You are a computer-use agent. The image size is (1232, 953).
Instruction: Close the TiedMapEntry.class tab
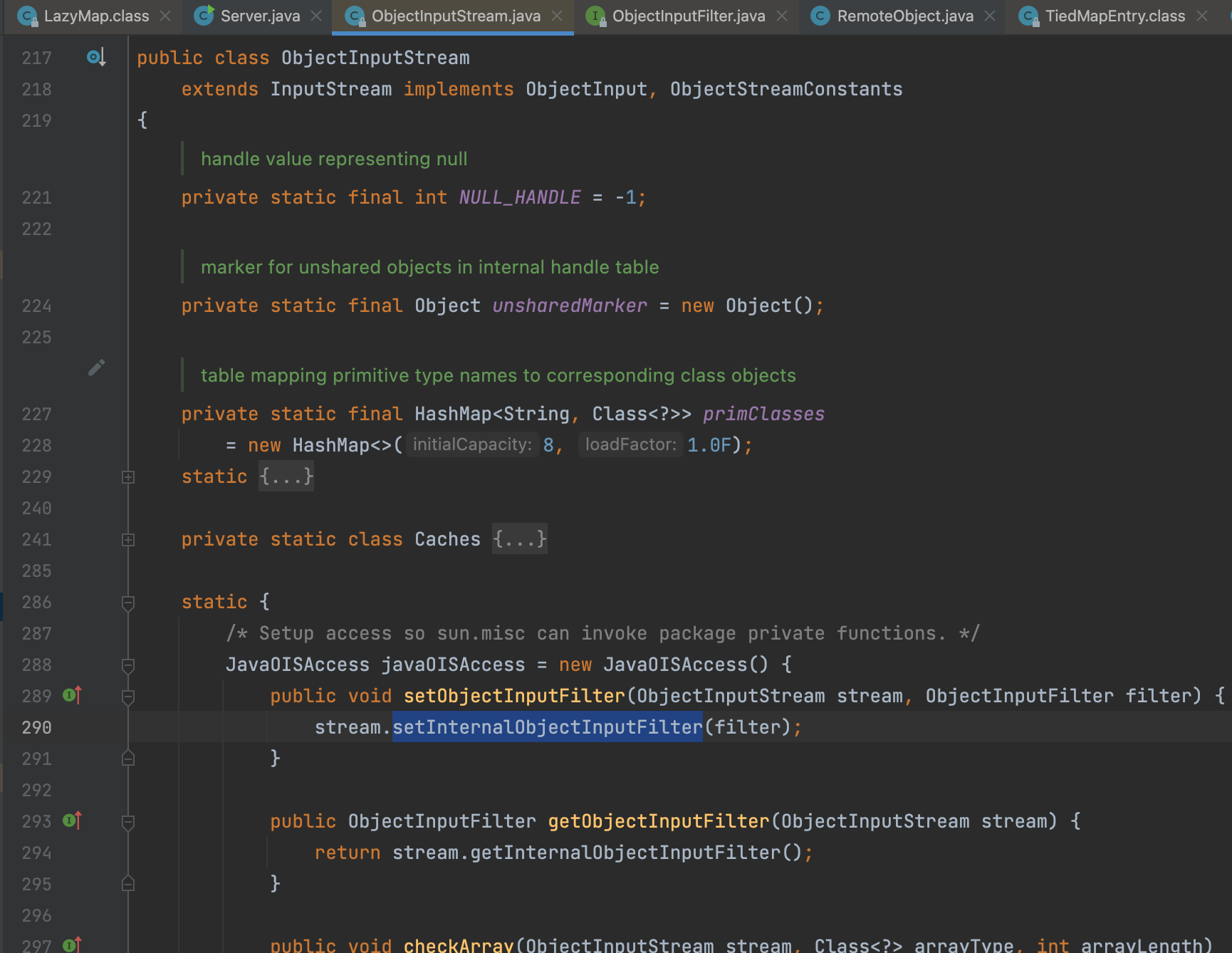pos(1202,16)
